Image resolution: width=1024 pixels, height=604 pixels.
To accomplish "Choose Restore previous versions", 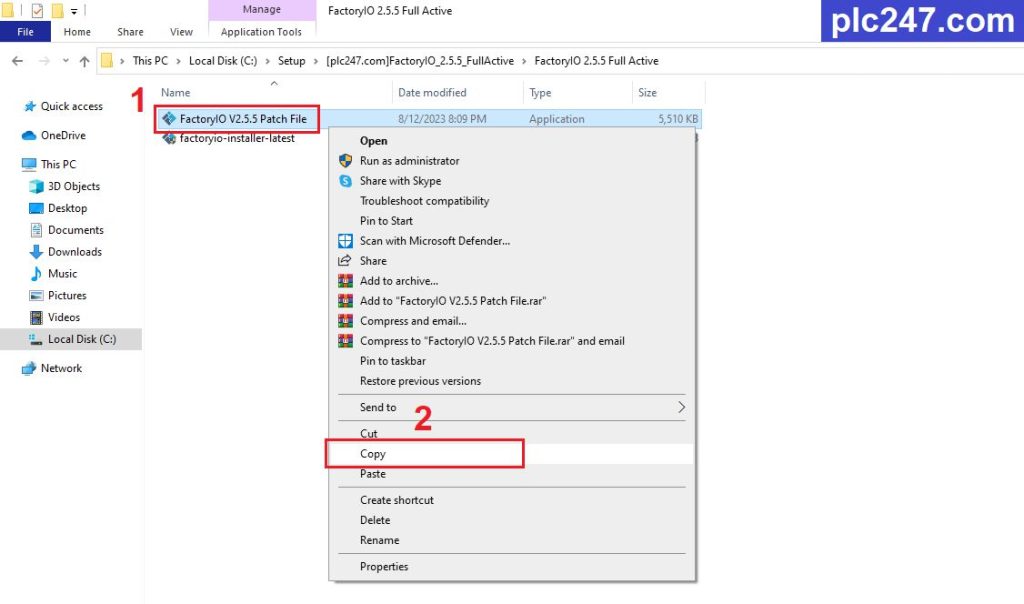I will (x=512, y=381).
